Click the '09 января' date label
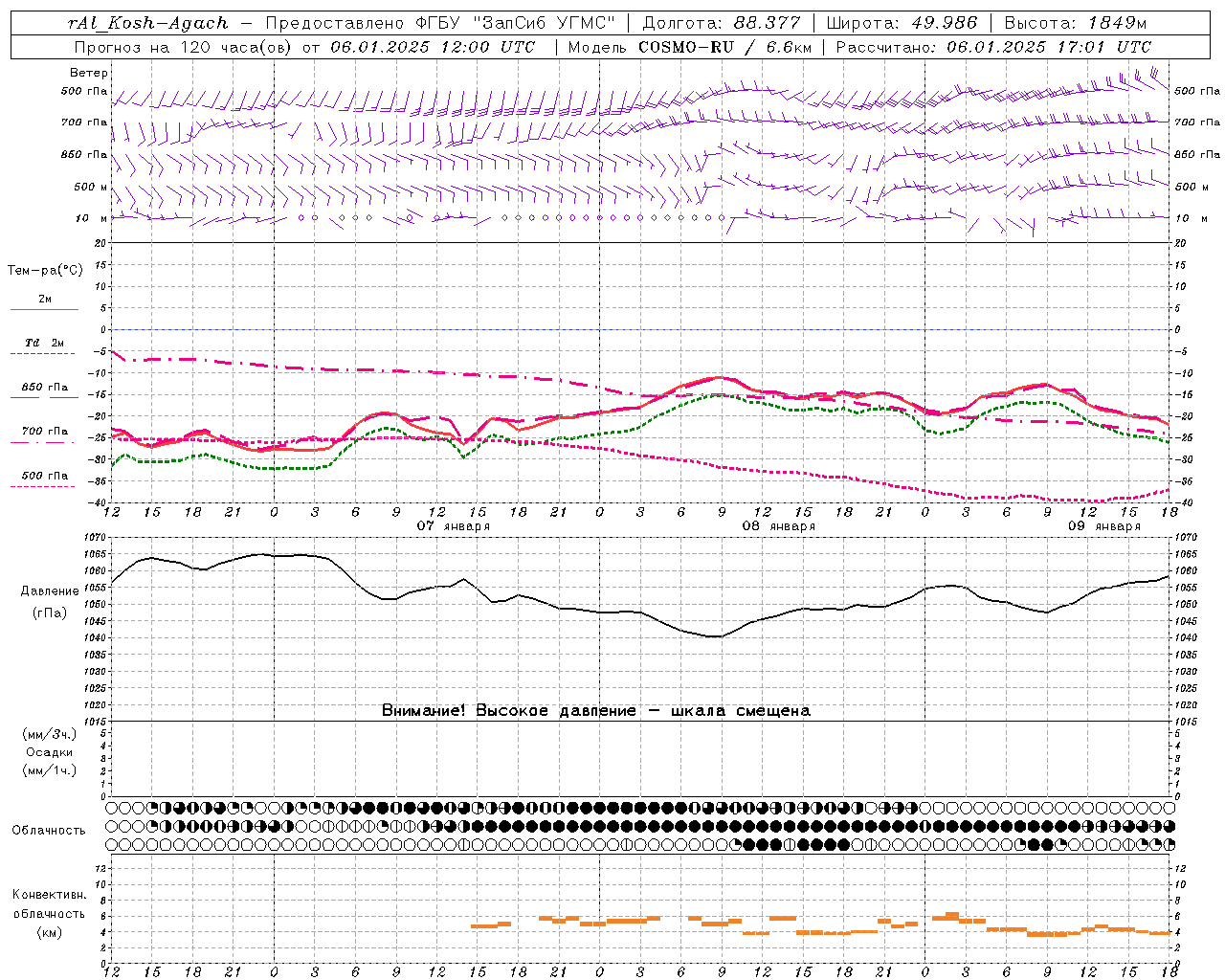Viewport: 1225px width, 980px height. (x=1104, y=526)
